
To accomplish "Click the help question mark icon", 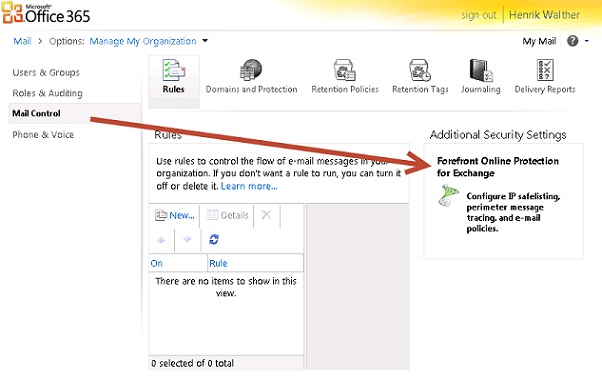I will point(572,41).
